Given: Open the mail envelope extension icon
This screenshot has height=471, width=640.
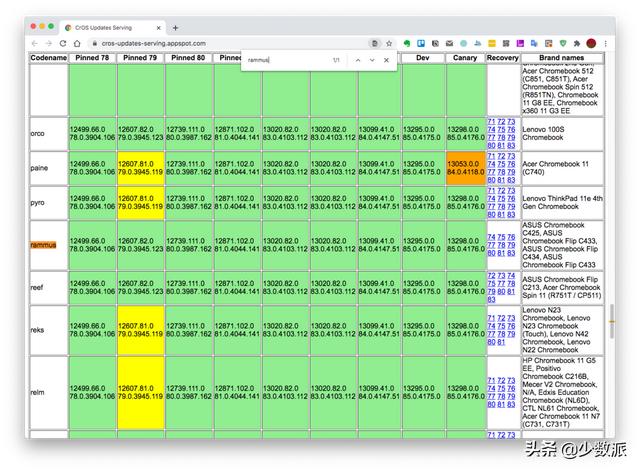Looking at the screenshot, I should pyautogui.click(x=449, y=43).
